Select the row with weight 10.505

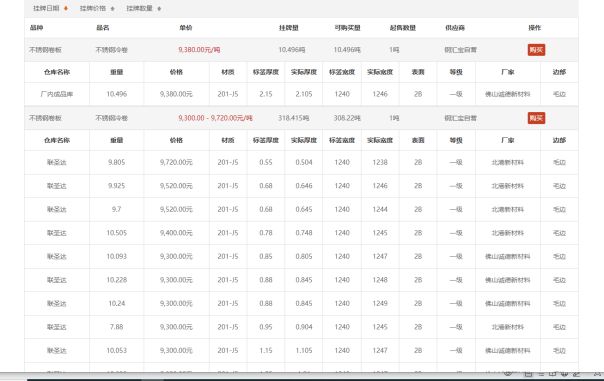pos(301,233)
